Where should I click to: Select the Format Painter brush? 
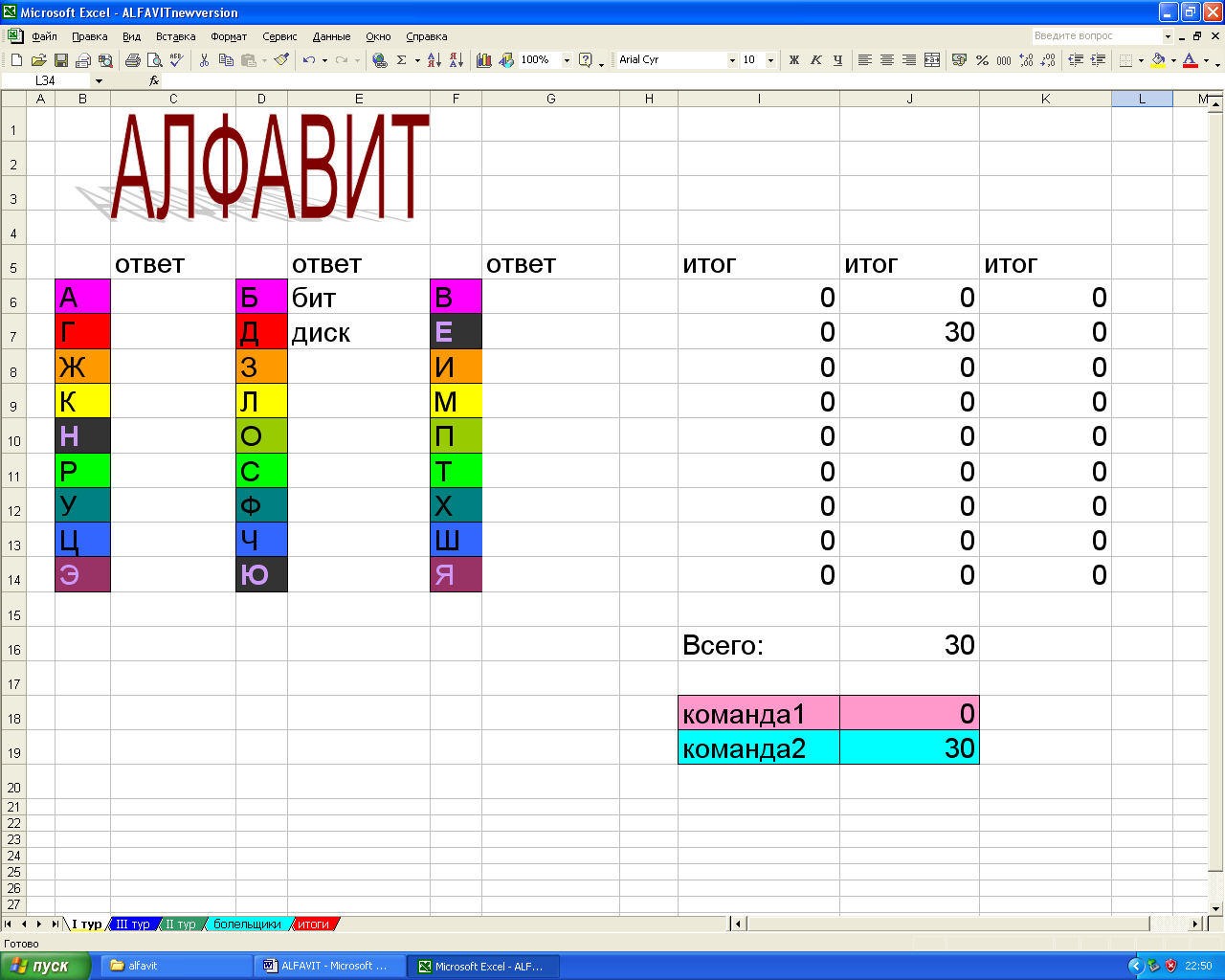coord(281,60)
